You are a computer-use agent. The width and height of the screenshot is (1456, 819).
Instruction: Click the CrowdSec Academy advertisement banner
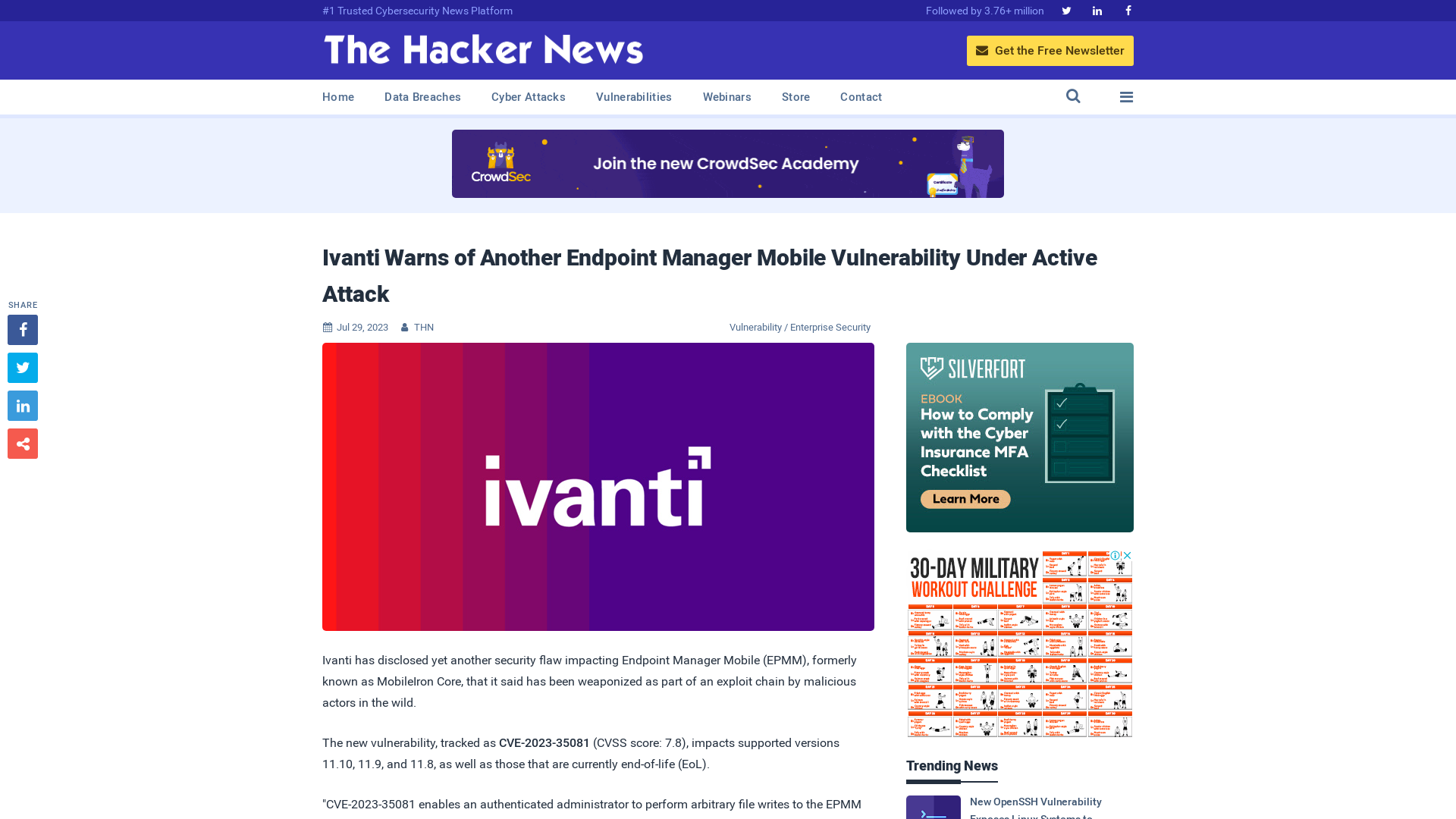tap(728, 164)
